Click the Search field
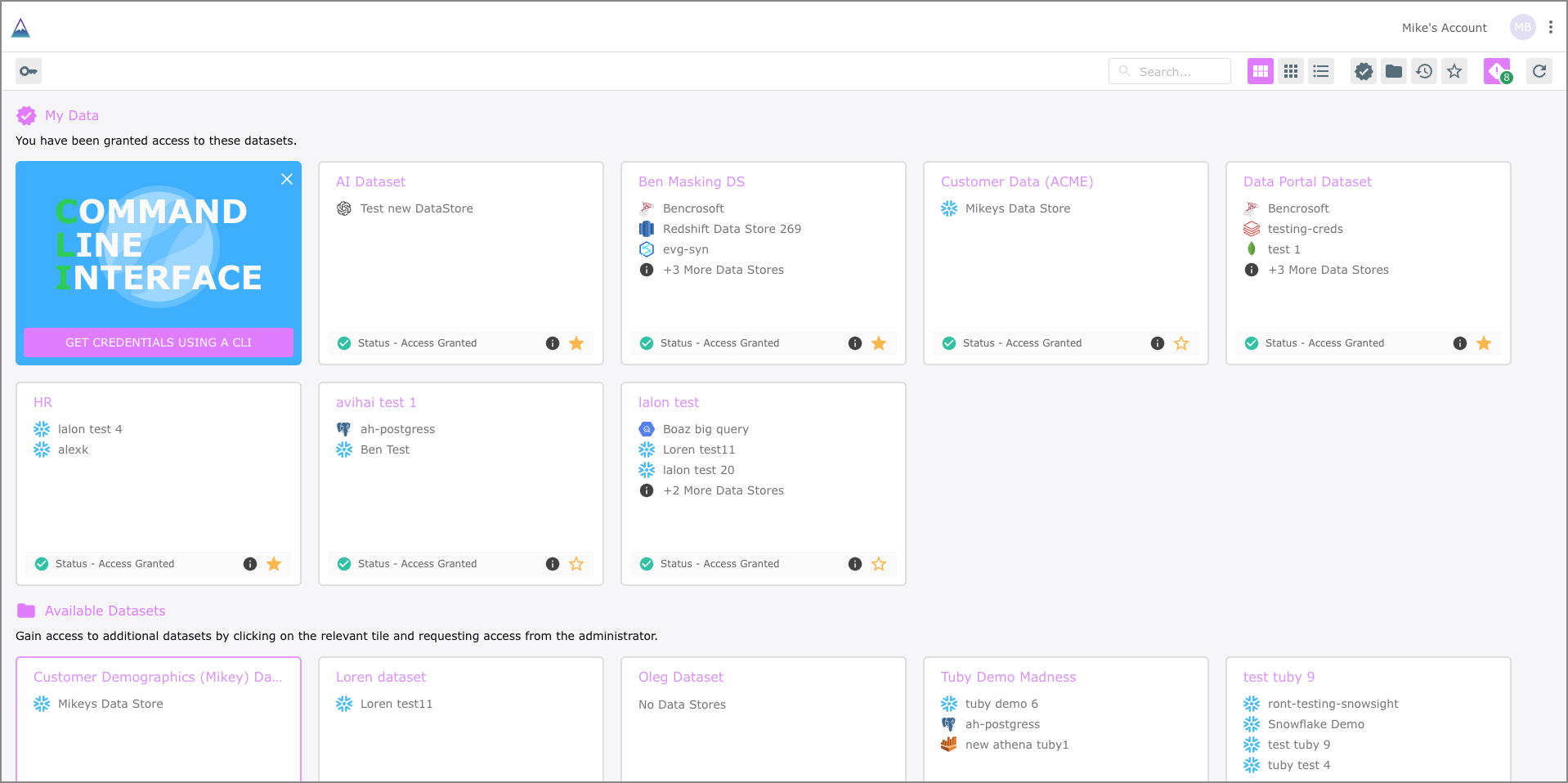The height and width of the screenshot is (783, 1568). 1170,71
